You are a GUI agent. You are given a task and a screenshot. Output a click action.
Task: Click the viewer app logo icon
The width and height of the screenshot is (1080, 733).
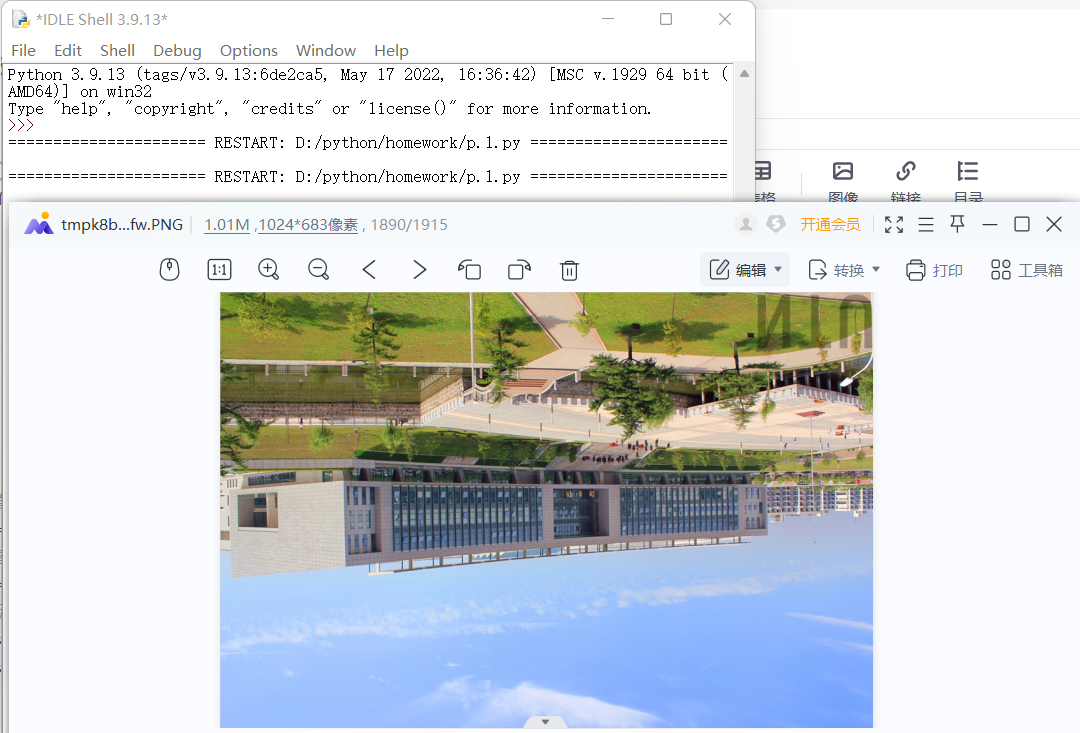[39, 223]
